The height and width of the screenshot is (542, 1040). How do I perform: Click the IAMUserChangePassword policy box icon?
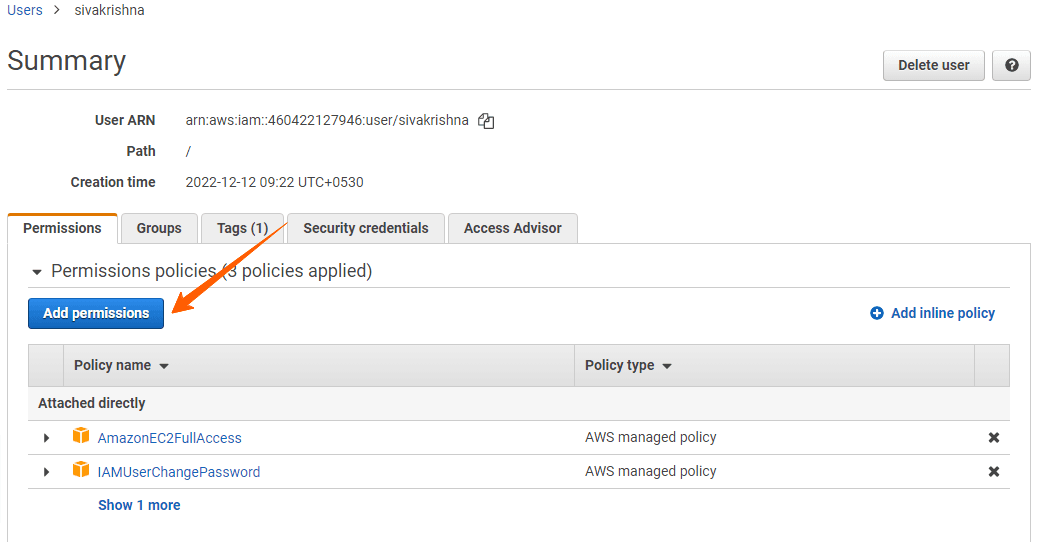(81, 471)
